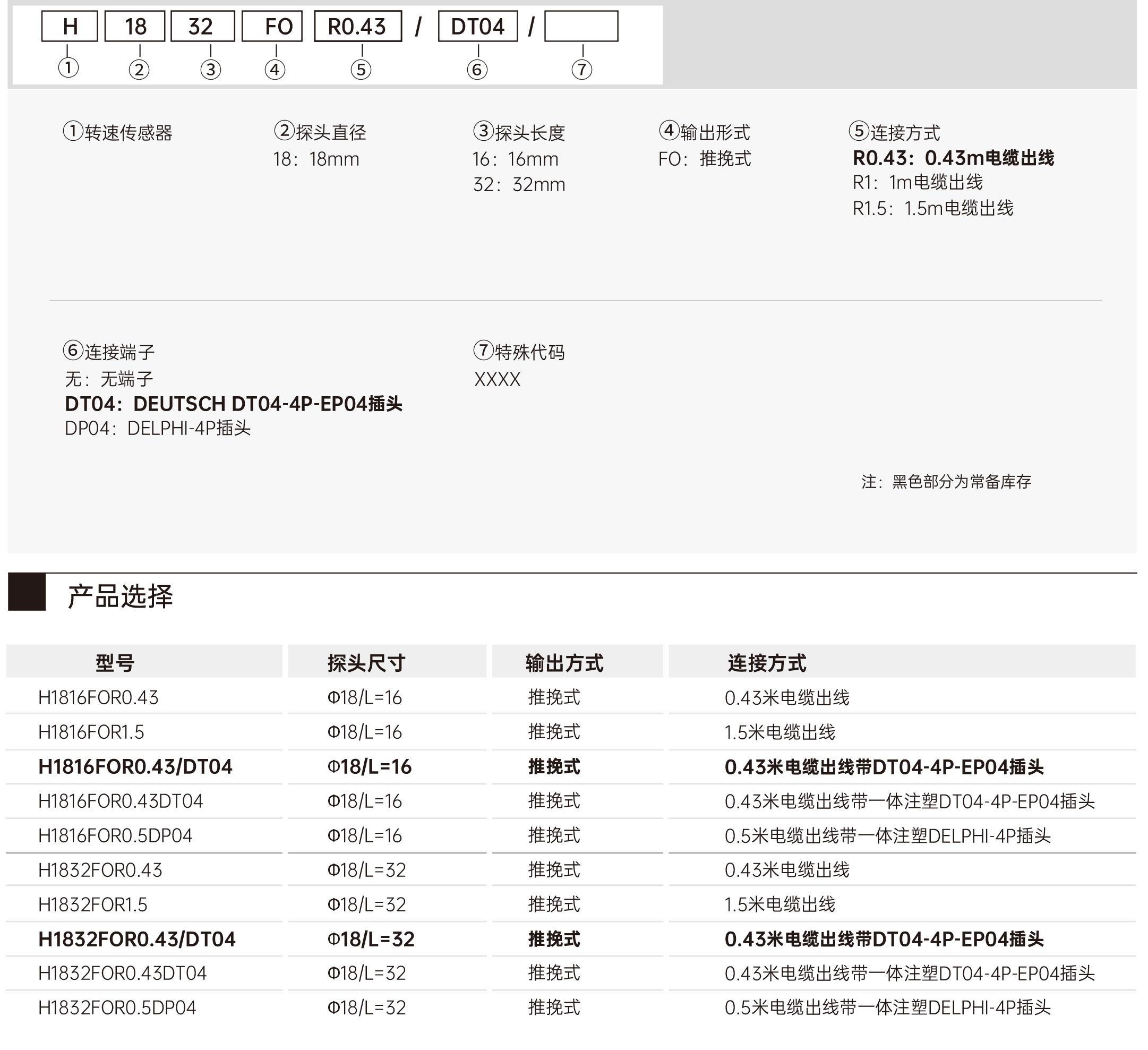Select model 'H1832FOR0.43' in table

[100, 870]
